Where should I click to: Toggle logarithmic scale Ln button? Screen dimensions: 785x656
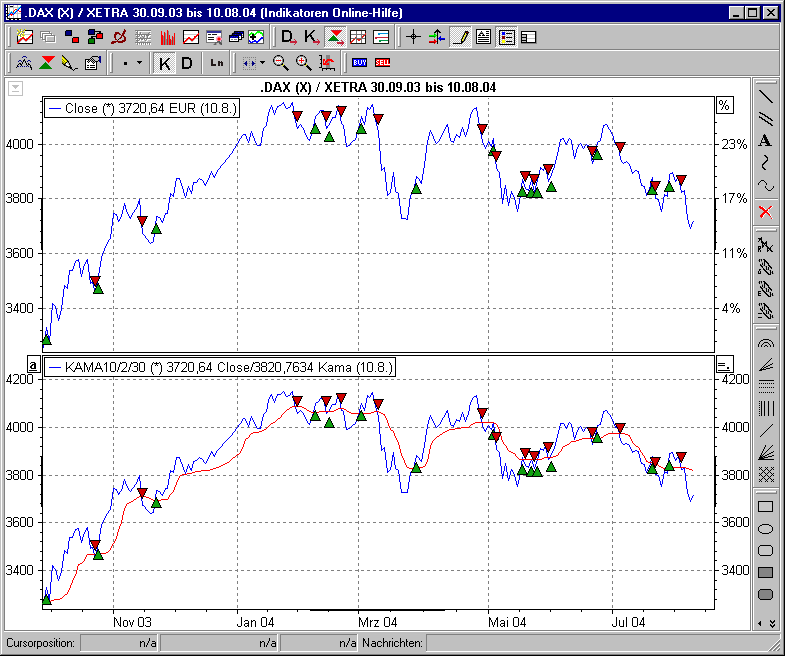(x=217, y=63)
